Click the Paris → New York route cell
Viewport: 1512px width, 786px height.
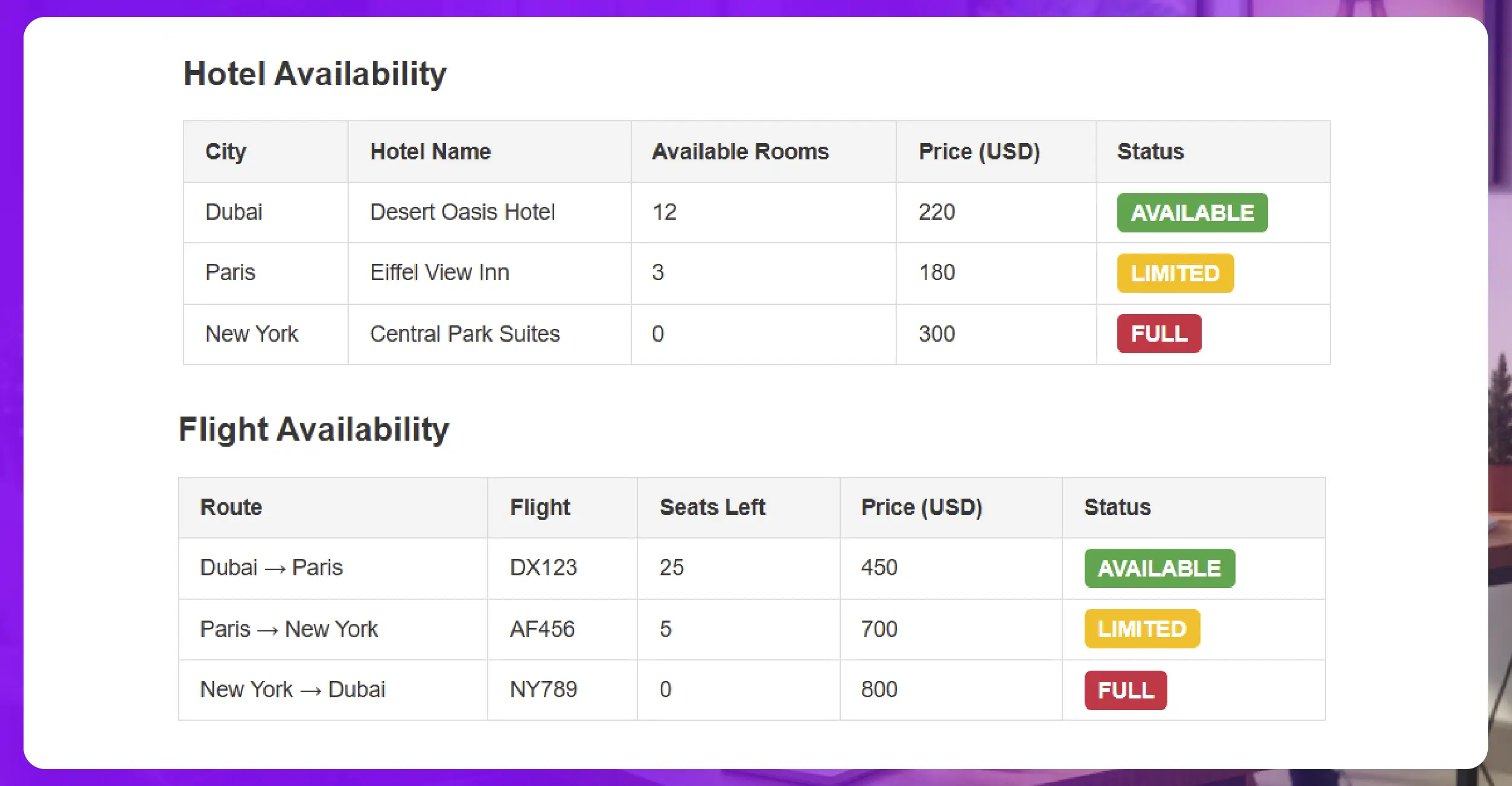click(x=289, y=629)
